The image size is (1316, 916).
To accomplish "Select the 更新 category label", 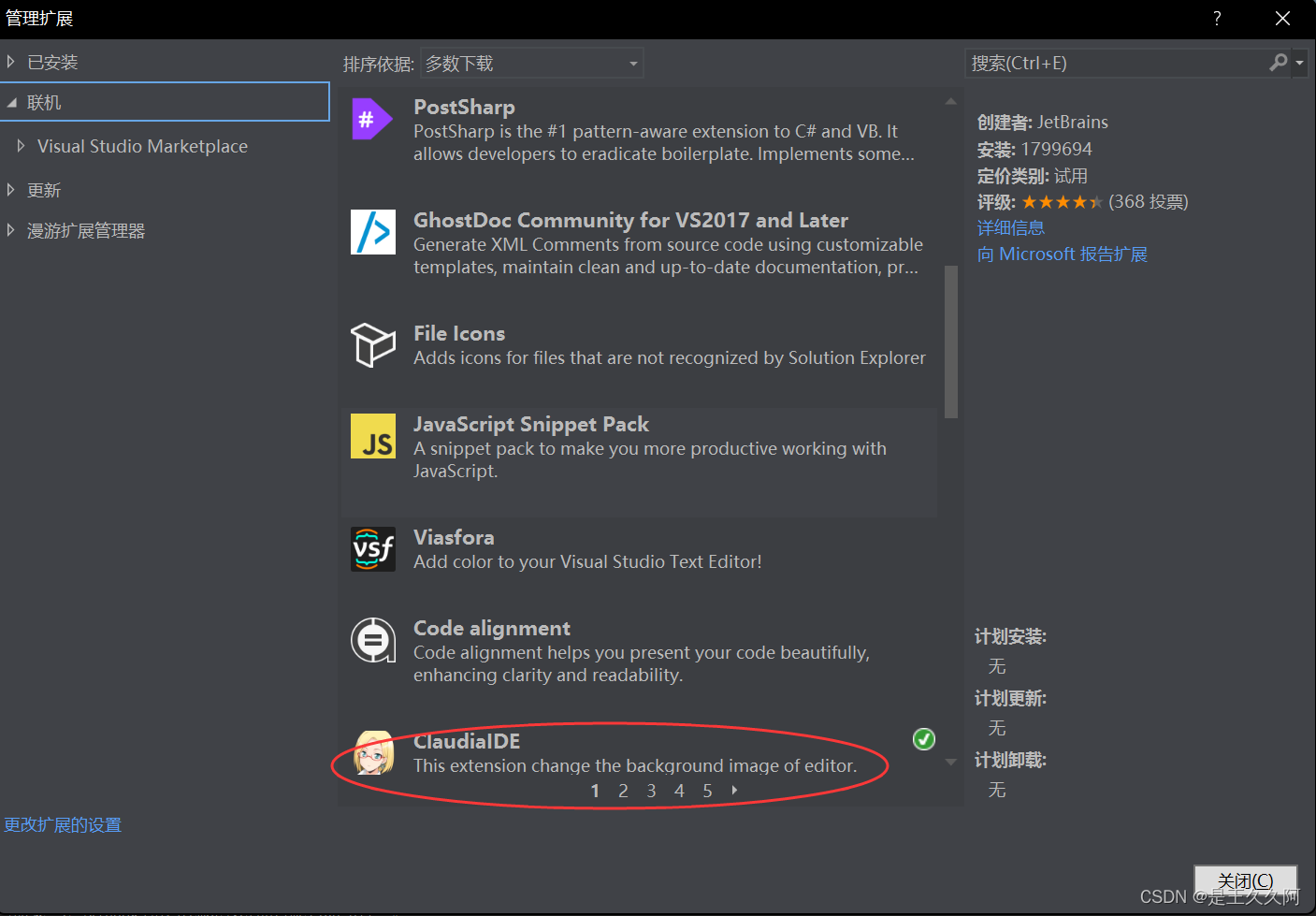I will 44,190.
